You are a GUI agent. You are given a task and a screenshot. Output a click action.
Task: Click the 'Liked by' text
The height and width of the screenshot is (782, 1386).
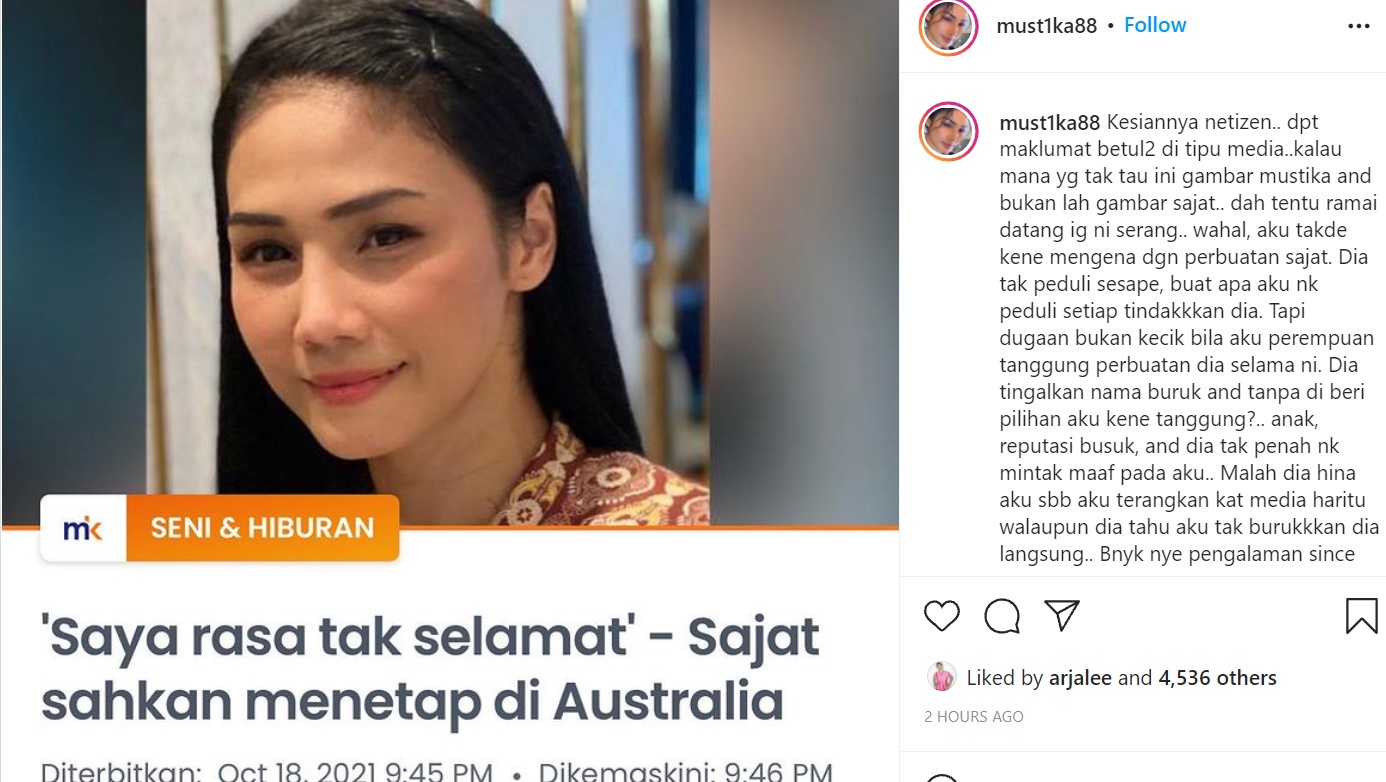pos(1005,678)
